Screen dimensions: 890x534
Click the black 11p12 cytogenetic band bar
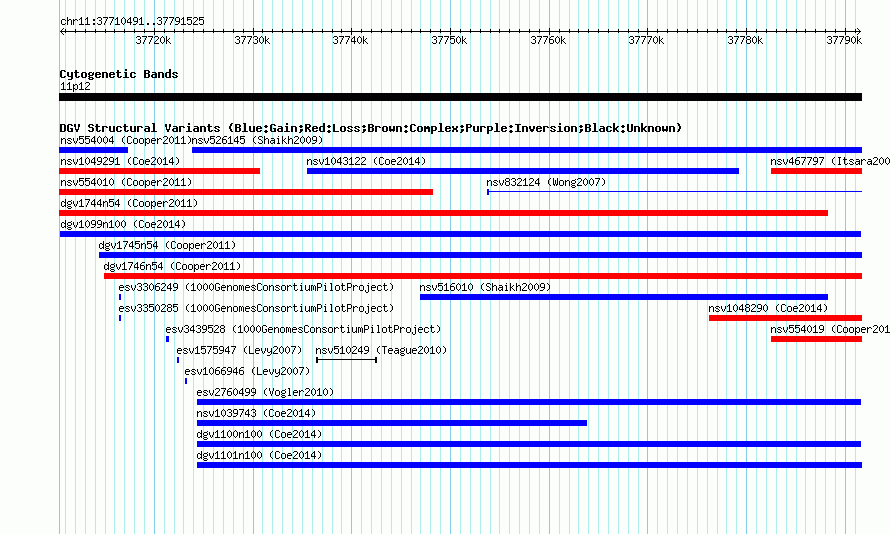click(460, 97)
